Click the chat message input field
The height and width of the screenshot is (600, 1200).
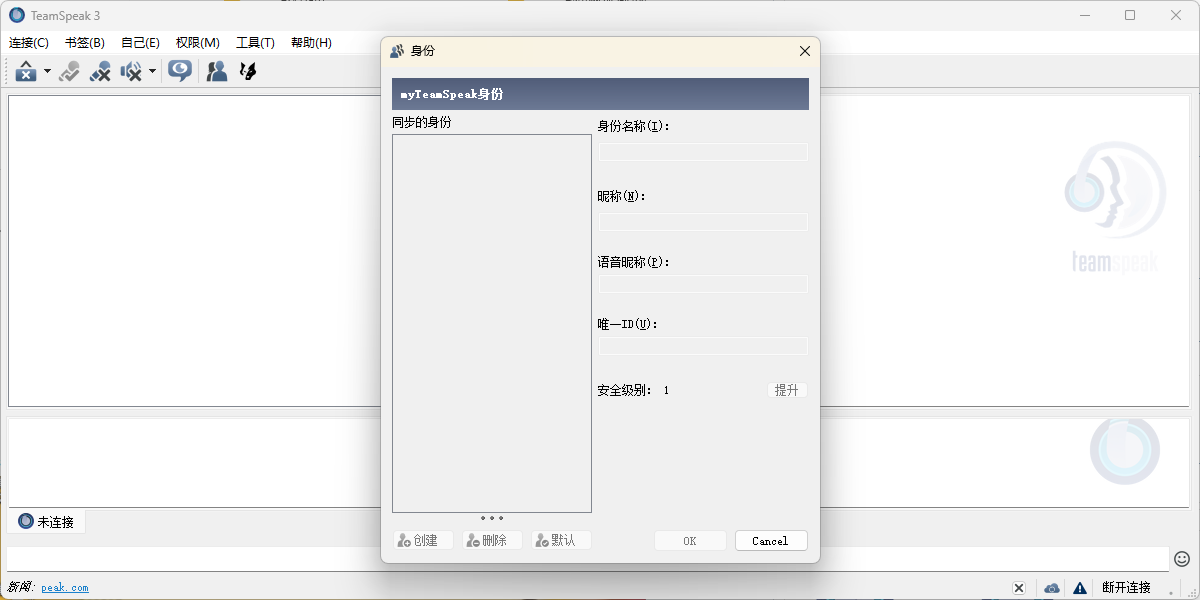(x=587, y=559)
